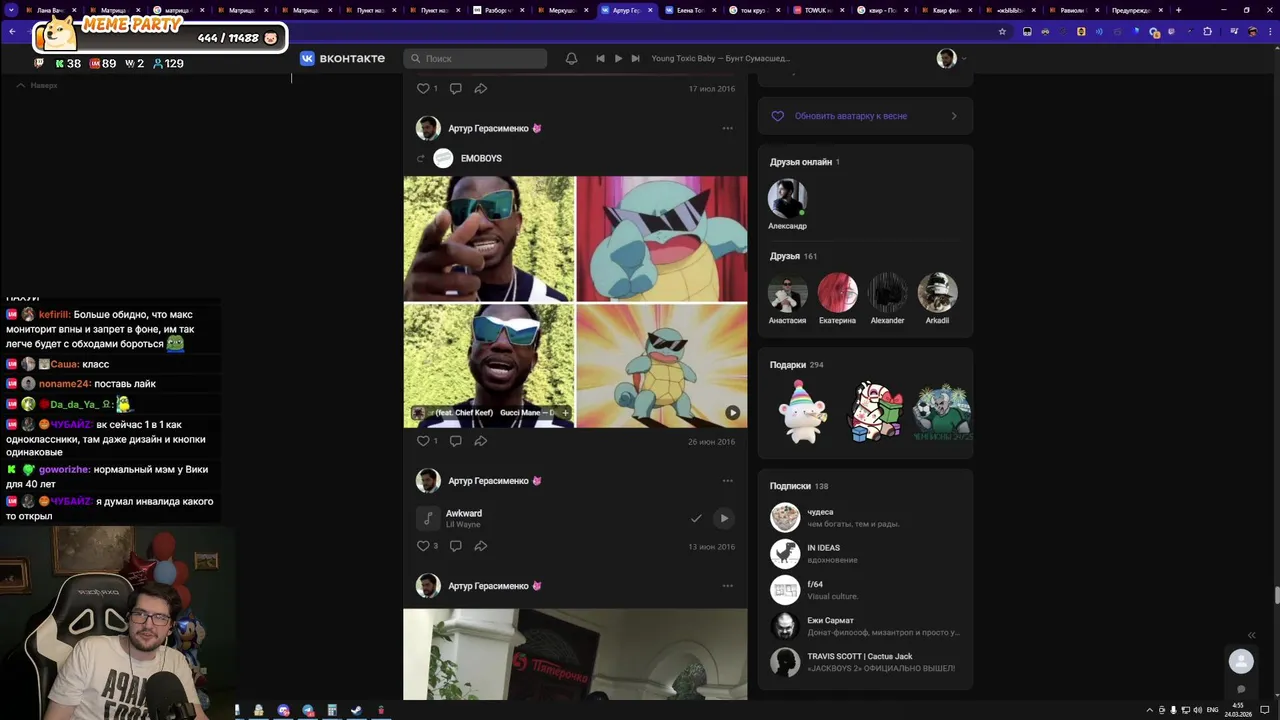The height and width of the screenshot is (720, 1280).
Task: Open the bear with party hat gift
Action: coord(802,411)
